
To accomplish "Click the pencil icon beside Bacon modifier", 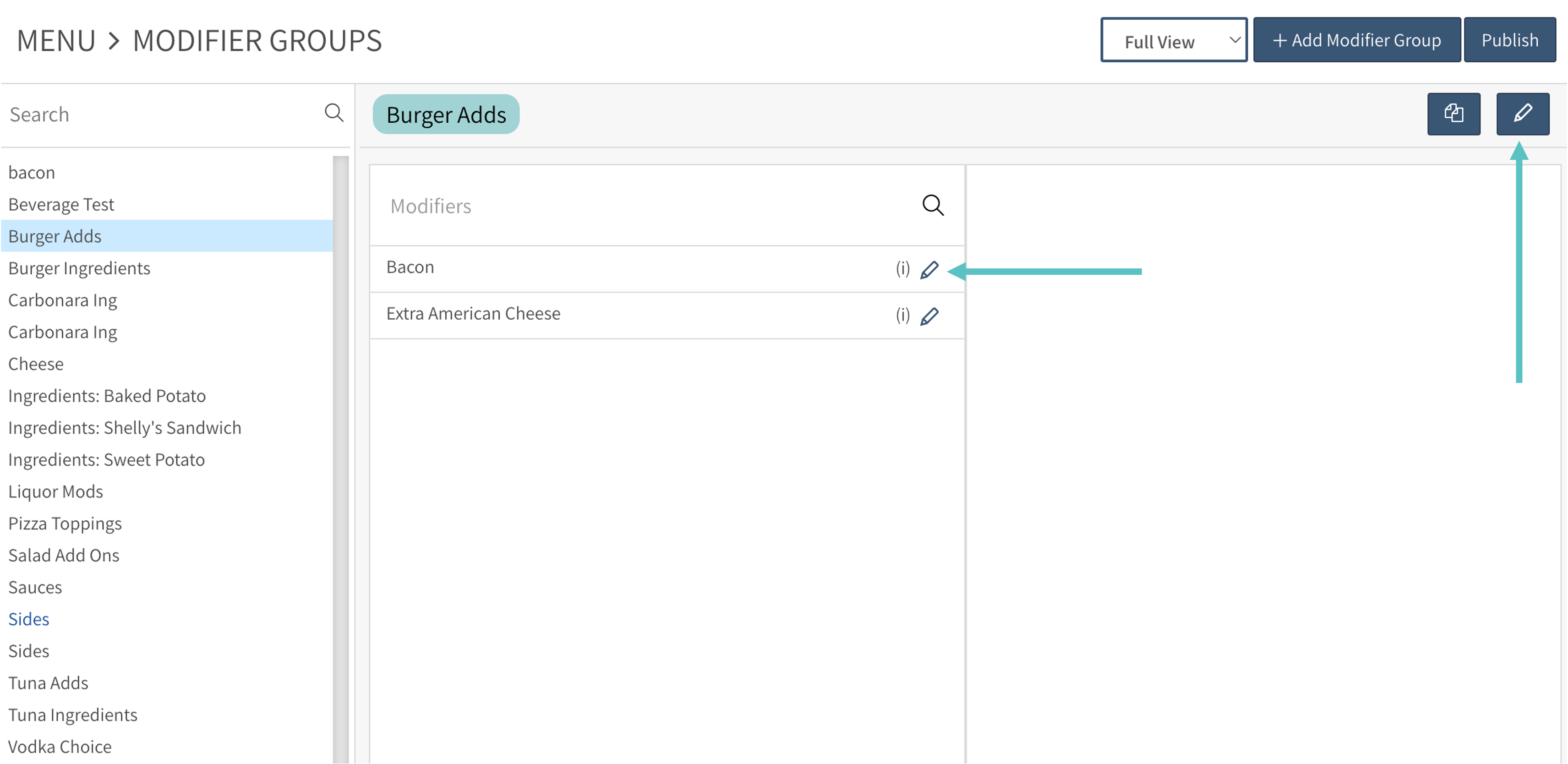I will click(x=929, y=270).
